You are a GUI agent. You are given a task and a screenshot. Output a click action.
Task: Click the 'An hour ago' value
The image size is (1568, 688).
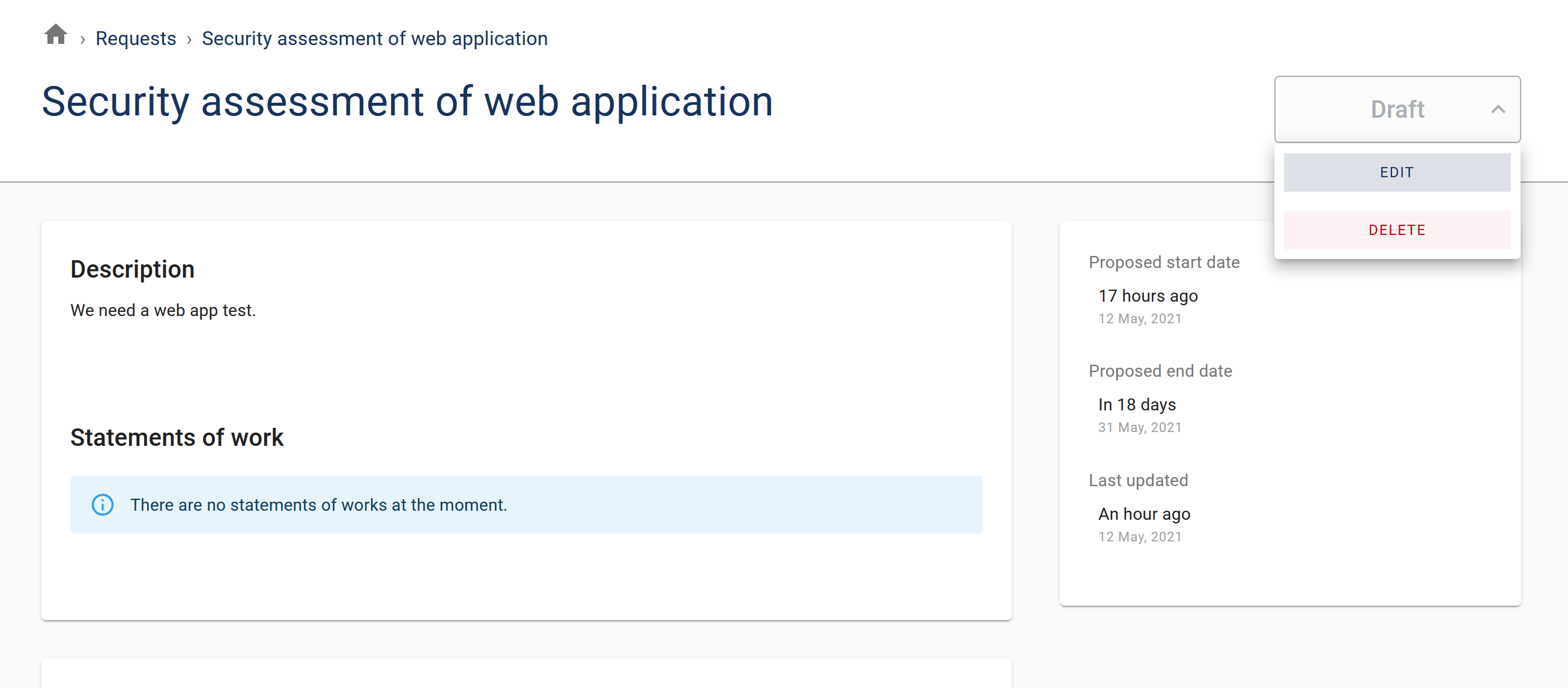pos(1144,514)
